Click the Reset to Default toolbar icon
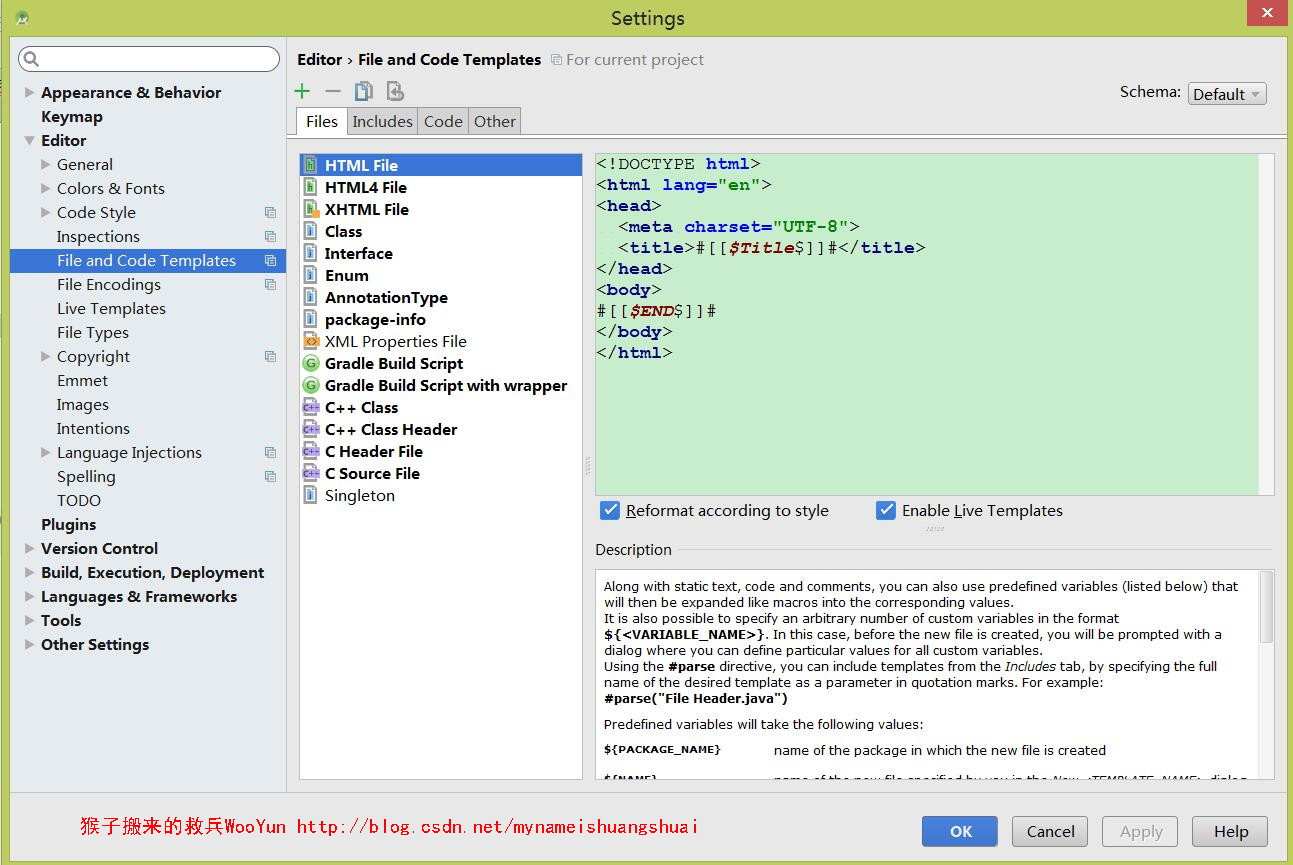The height and width of the screenshot is (865, 1293). [x=395, y=91]
